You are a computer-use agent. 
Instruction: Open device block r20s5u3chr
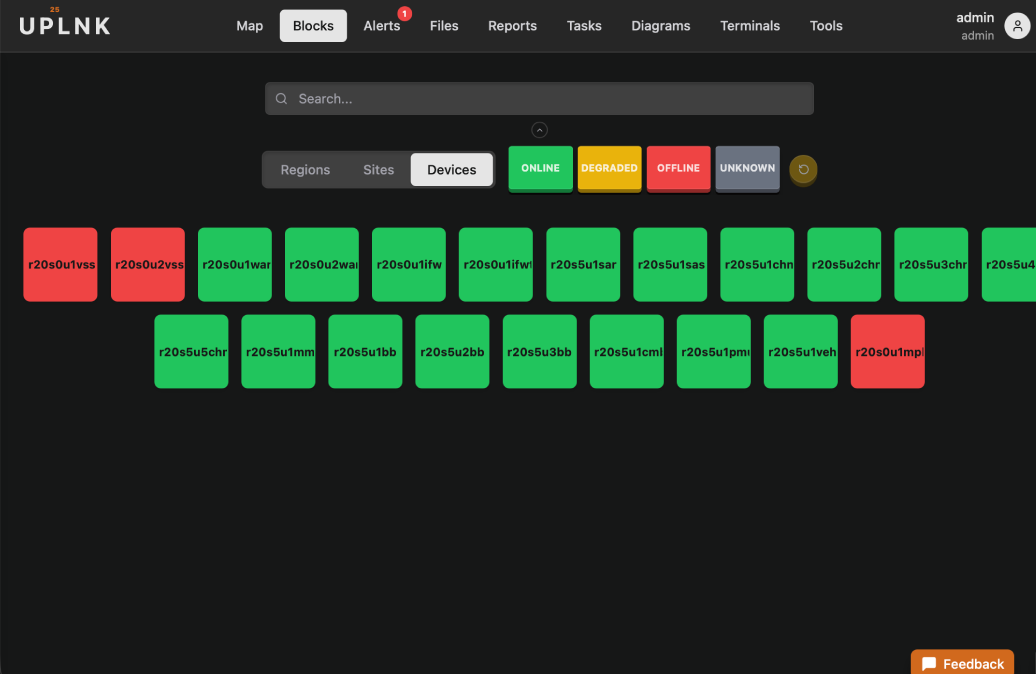click(x=931, y=265)
